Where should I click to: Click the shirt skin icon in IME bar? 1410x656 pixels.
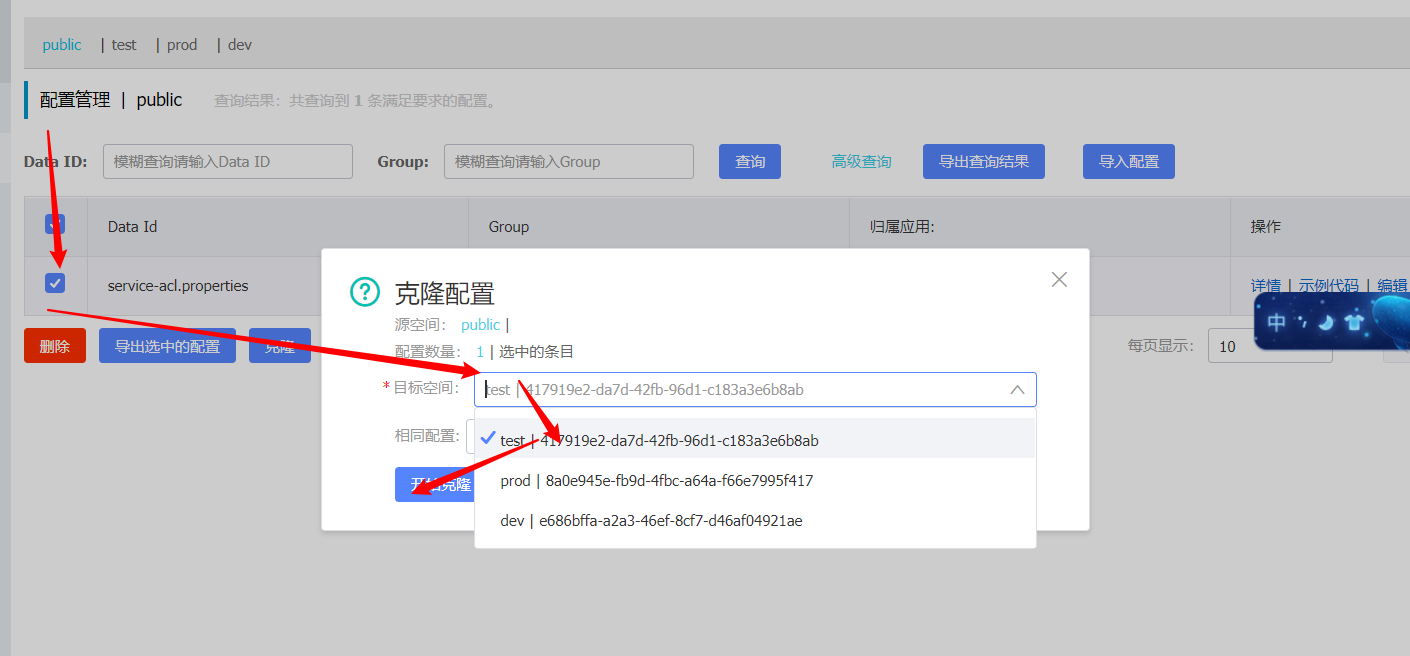pos(1354,322)
